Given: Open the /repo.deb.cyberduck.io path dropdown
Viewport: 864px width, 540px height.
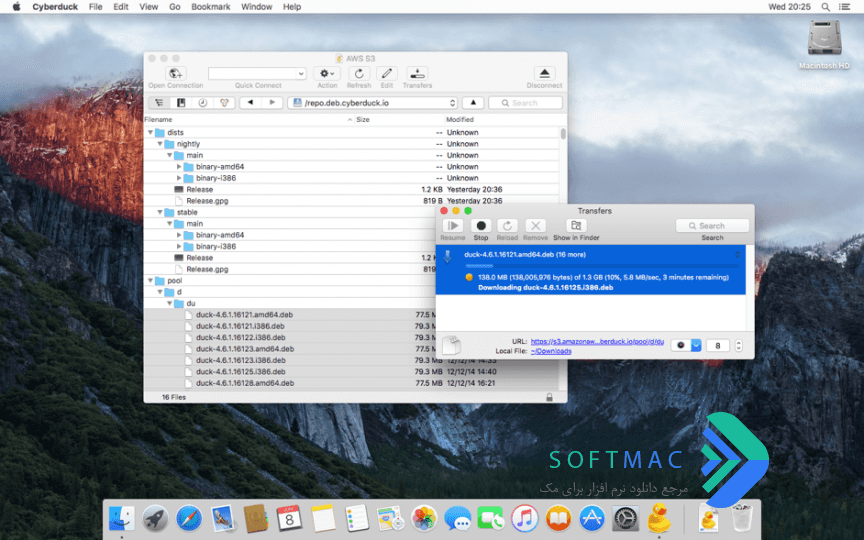Looking at the screenshot, I should pos(372,103).
